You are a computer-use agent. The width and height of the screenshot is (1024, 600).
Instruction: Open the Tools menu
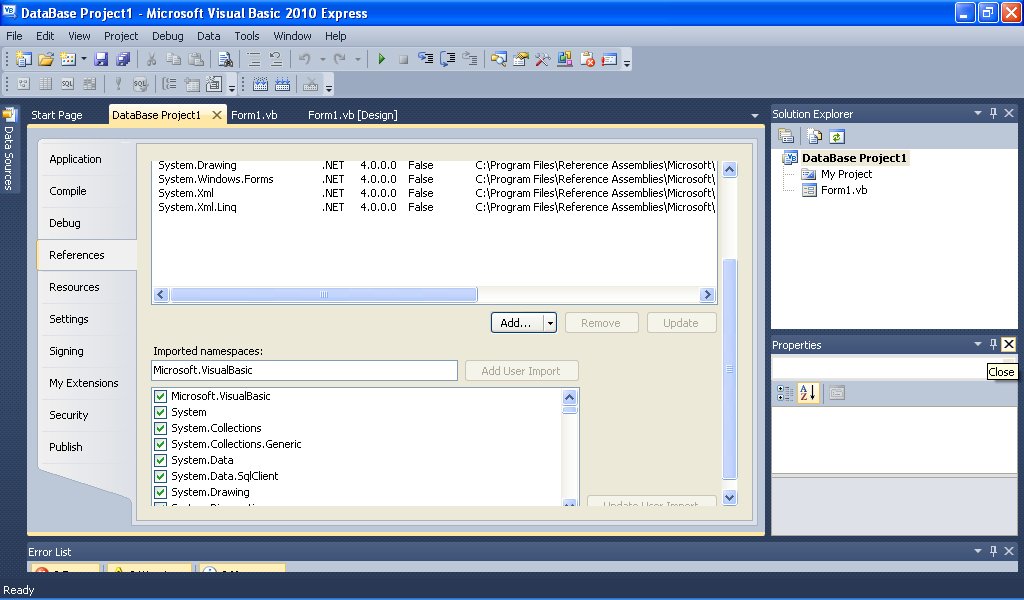[247, 36]
